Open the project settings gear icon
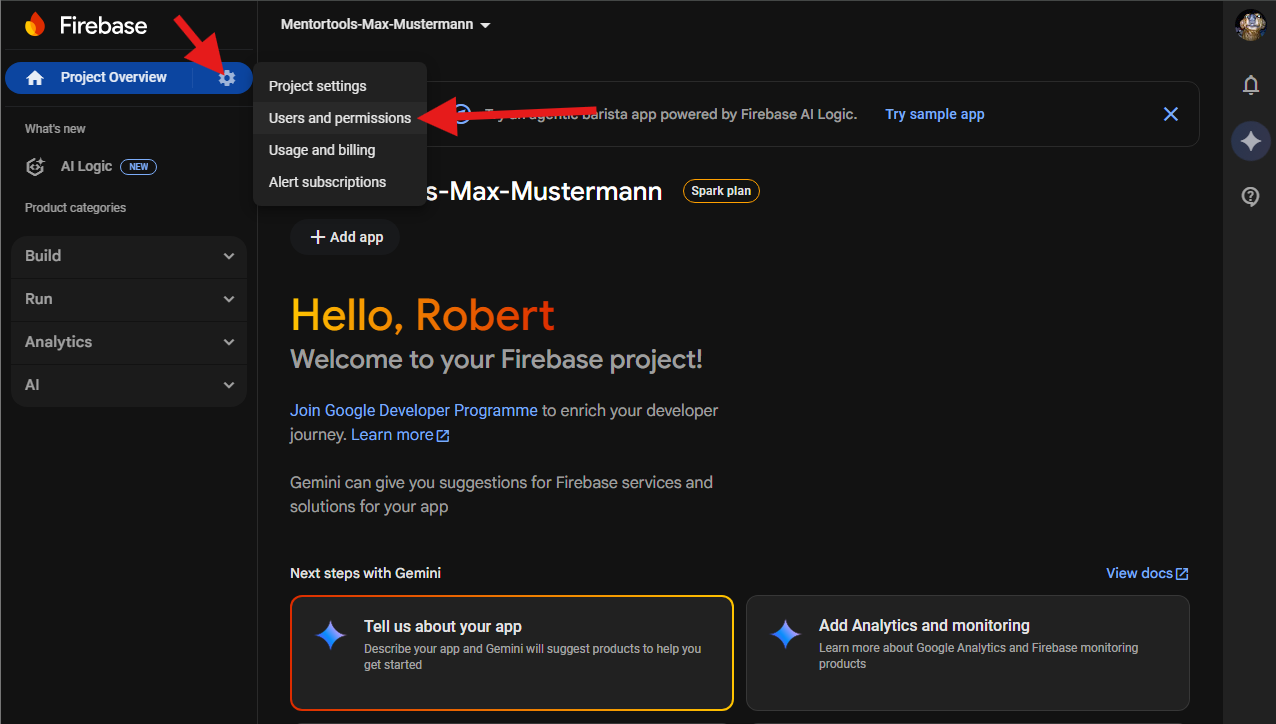The image size is (1276, 724). point(227,78)
